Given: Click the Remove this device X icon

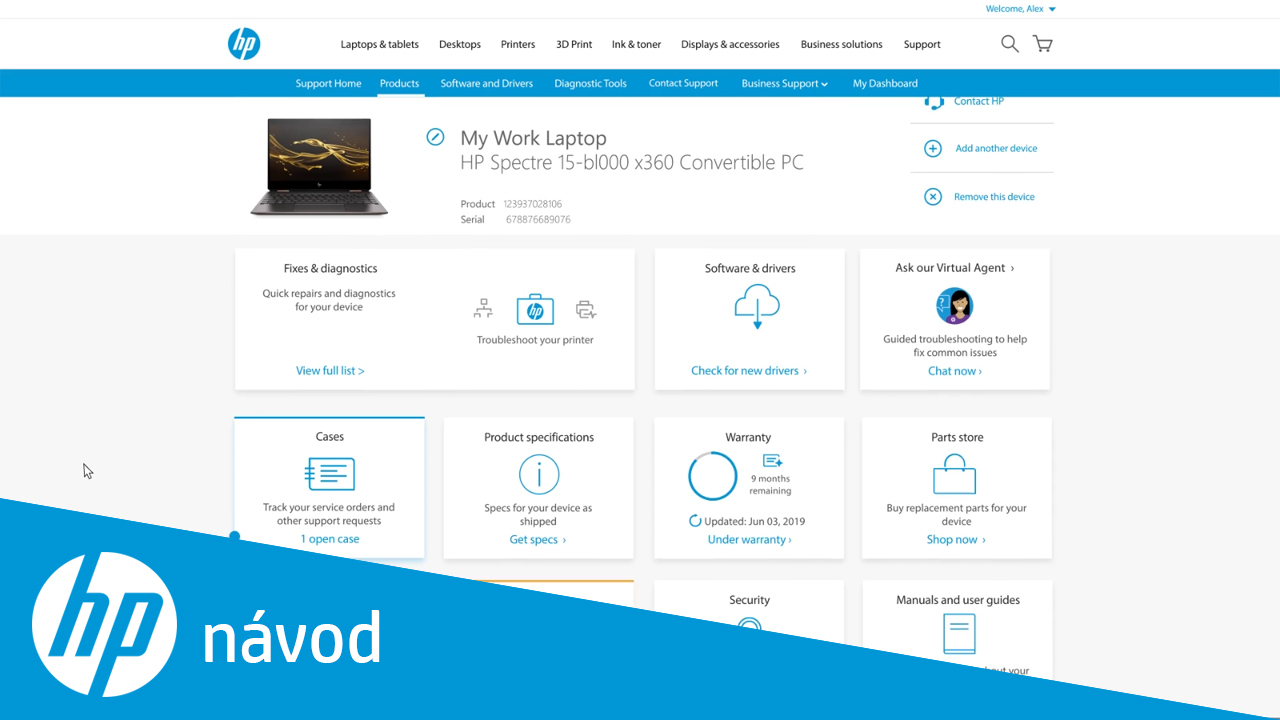Looking at the screenshot, I should 932,196.
